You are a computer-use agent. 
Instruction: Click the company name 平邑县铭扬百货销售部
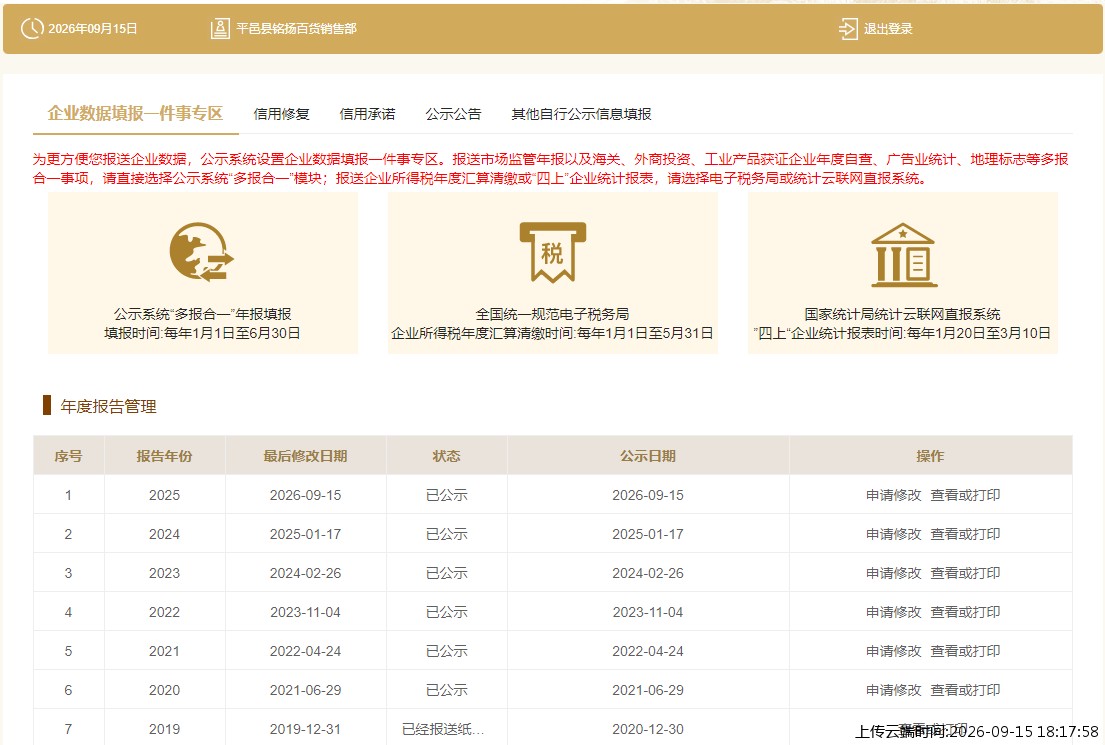click(296, 29)
